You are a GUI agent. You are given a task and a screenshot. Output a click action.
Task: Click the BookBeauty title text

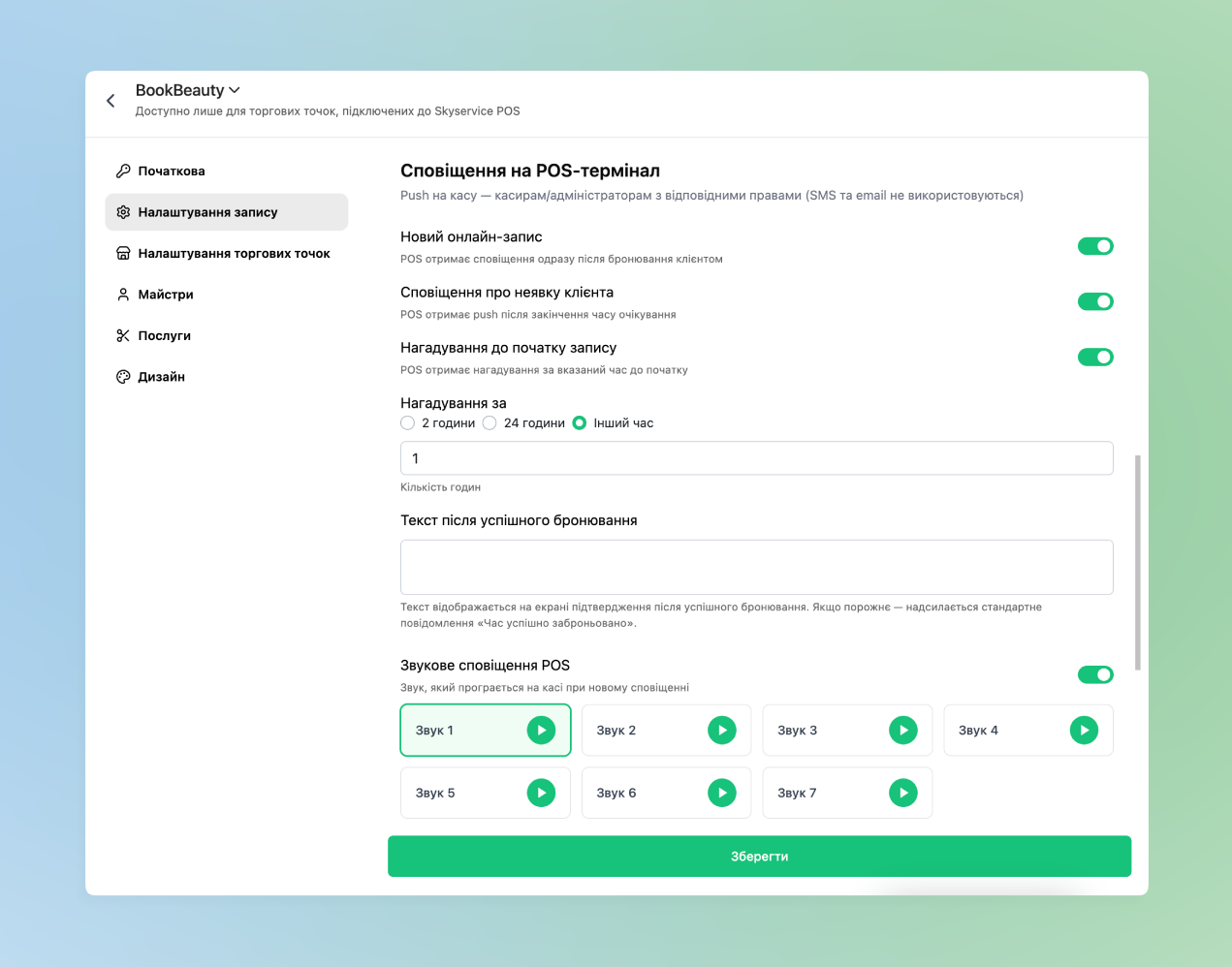point(179,90)
